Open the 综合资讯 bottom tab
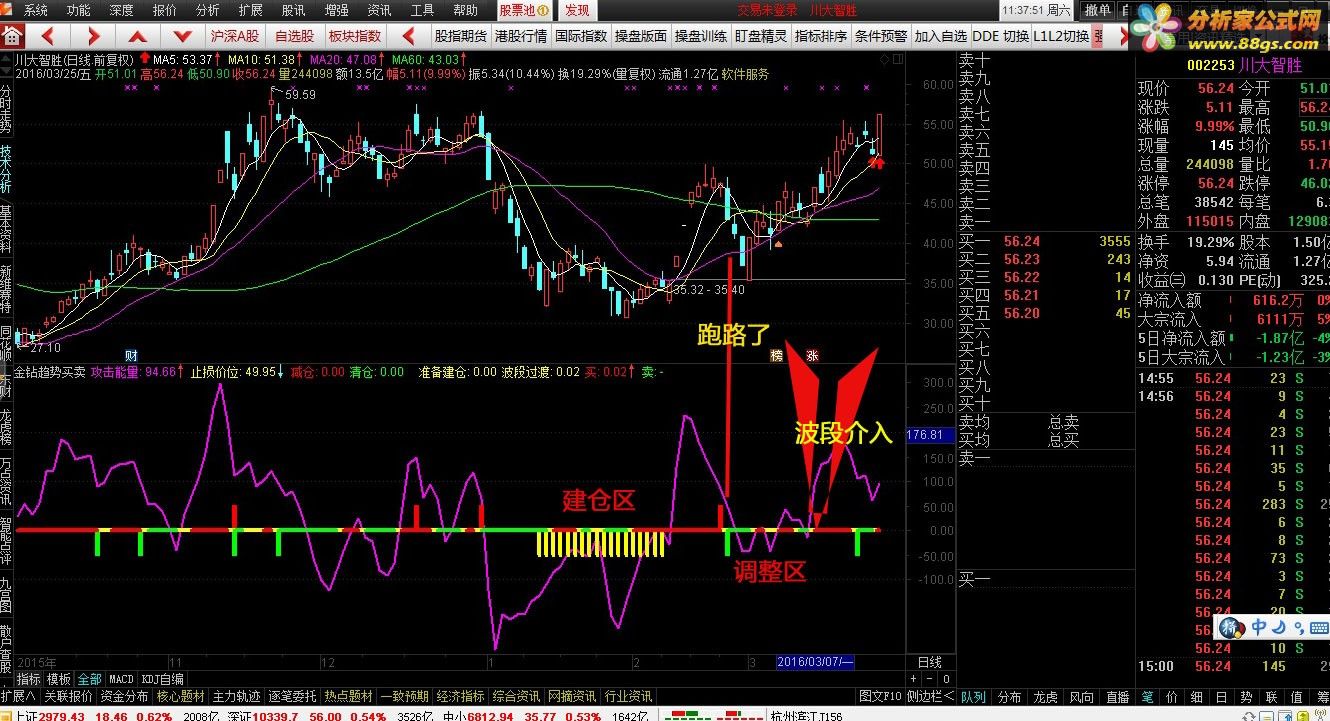The width and height of the screenshot is (1330, 721). 517,696
